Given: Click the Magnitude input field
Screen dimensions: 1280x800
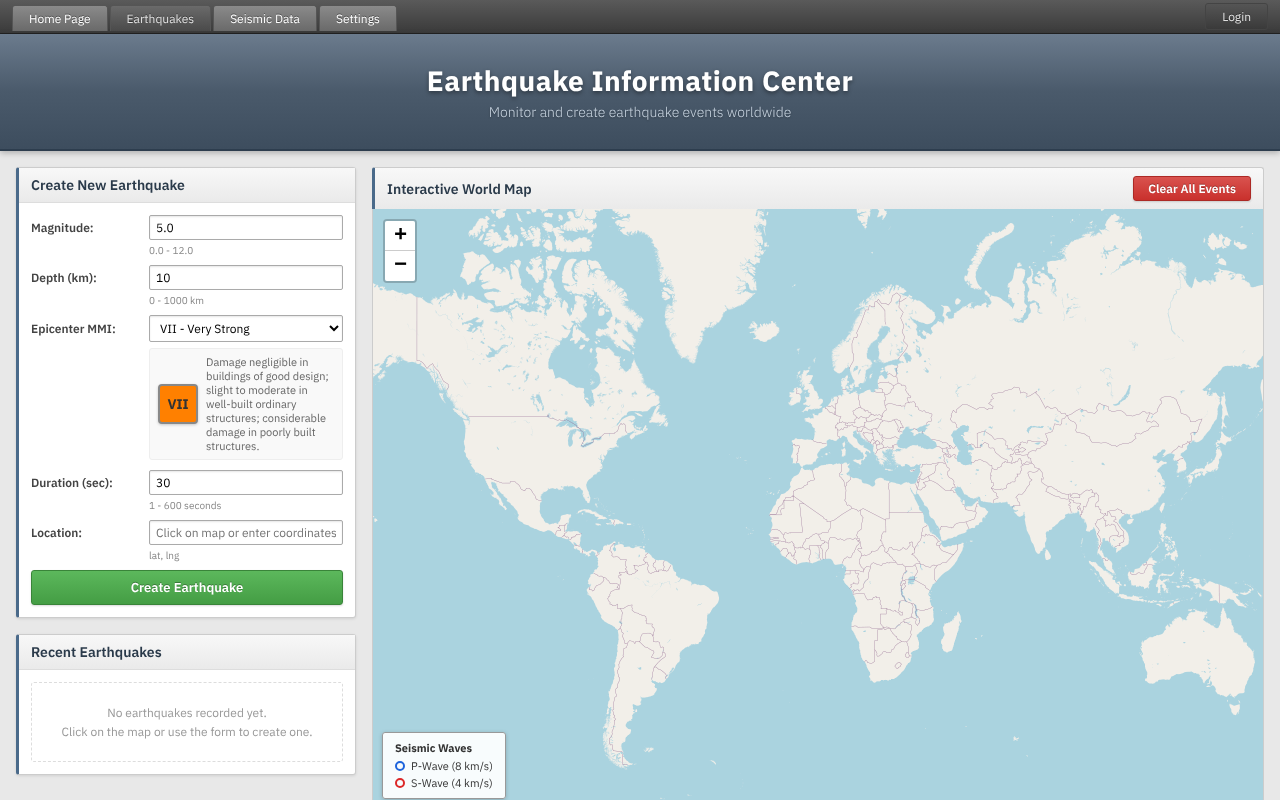Looking at the screenshot, I should 245,227.
